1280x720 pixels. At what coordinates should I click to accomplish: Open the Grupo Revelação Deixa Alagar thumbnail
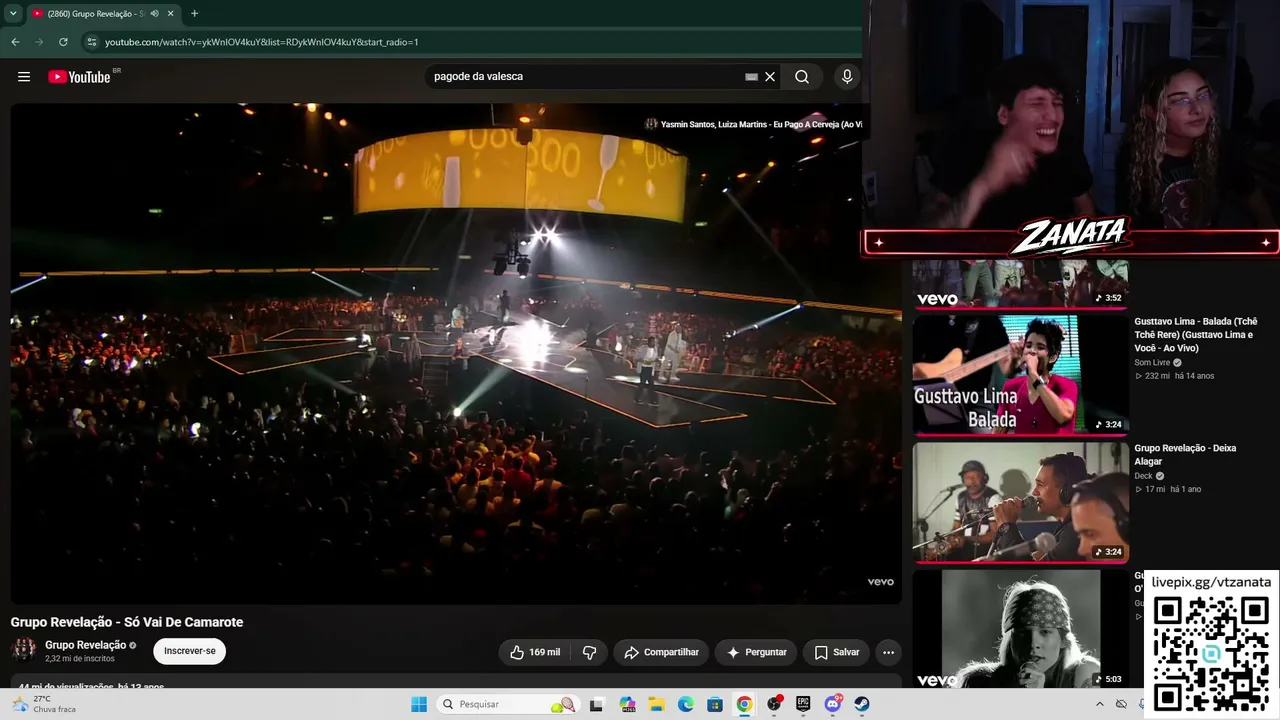point(1020,502)
